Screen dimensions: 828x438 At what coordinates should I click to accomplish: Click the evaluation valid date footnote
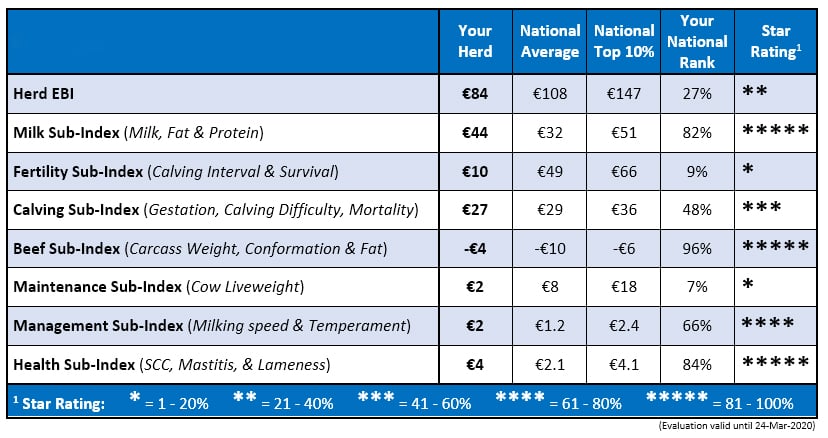pos(738,427)
